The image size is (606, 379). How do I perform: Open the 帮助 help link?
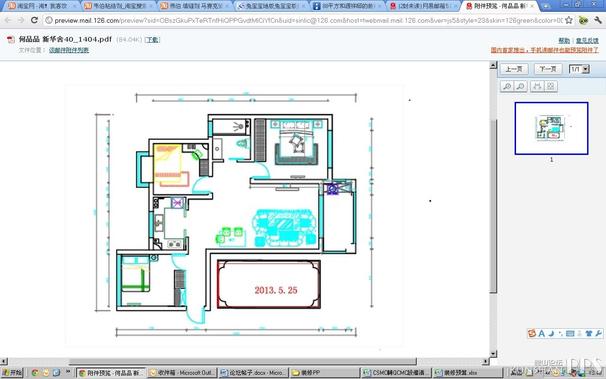click(x=564, y=41)
